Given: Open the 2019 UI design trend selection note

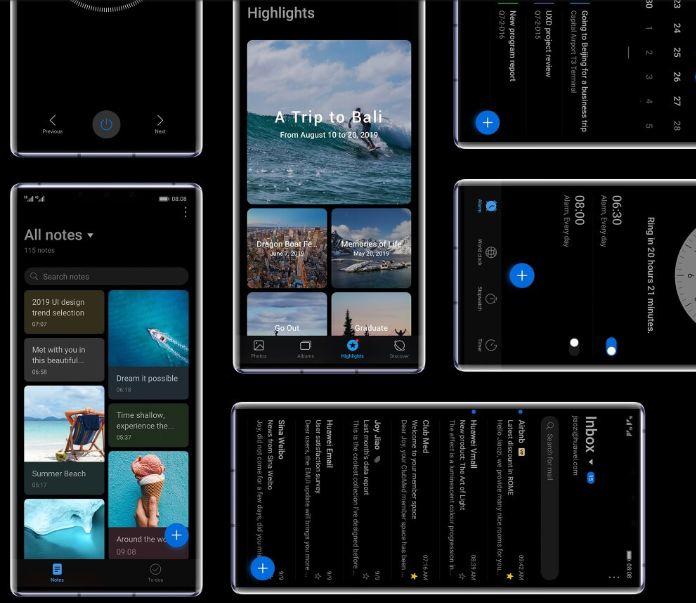Looking at the screenshot, I should [x=64, y=312].
